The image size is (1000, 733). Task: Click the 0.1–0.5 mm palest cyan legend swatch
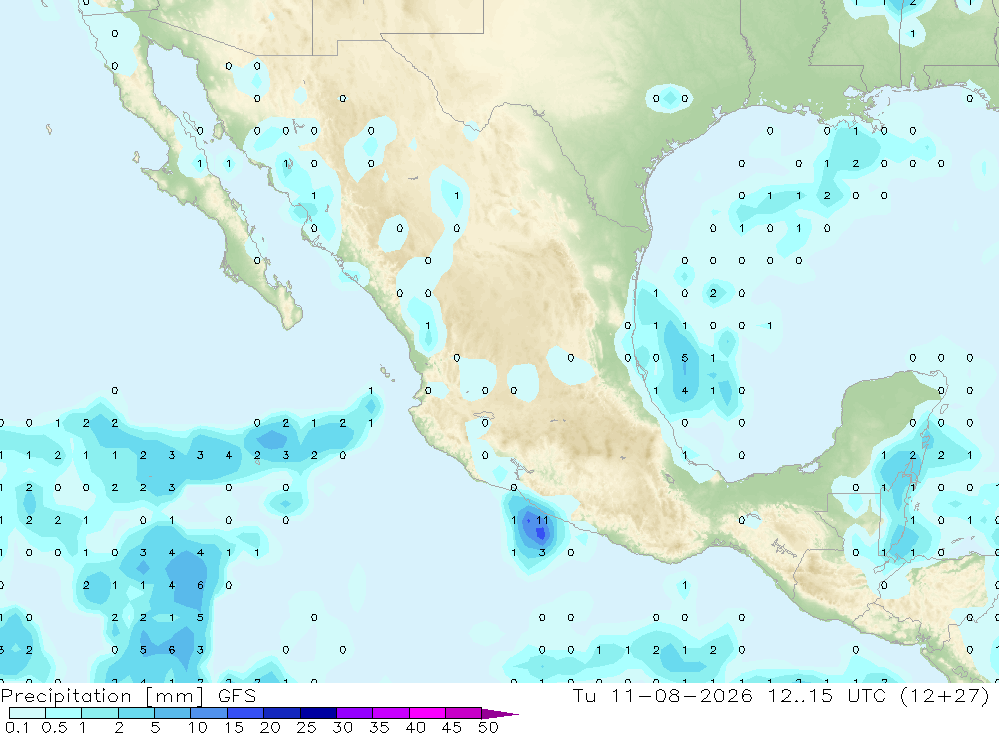coord(27,713)
